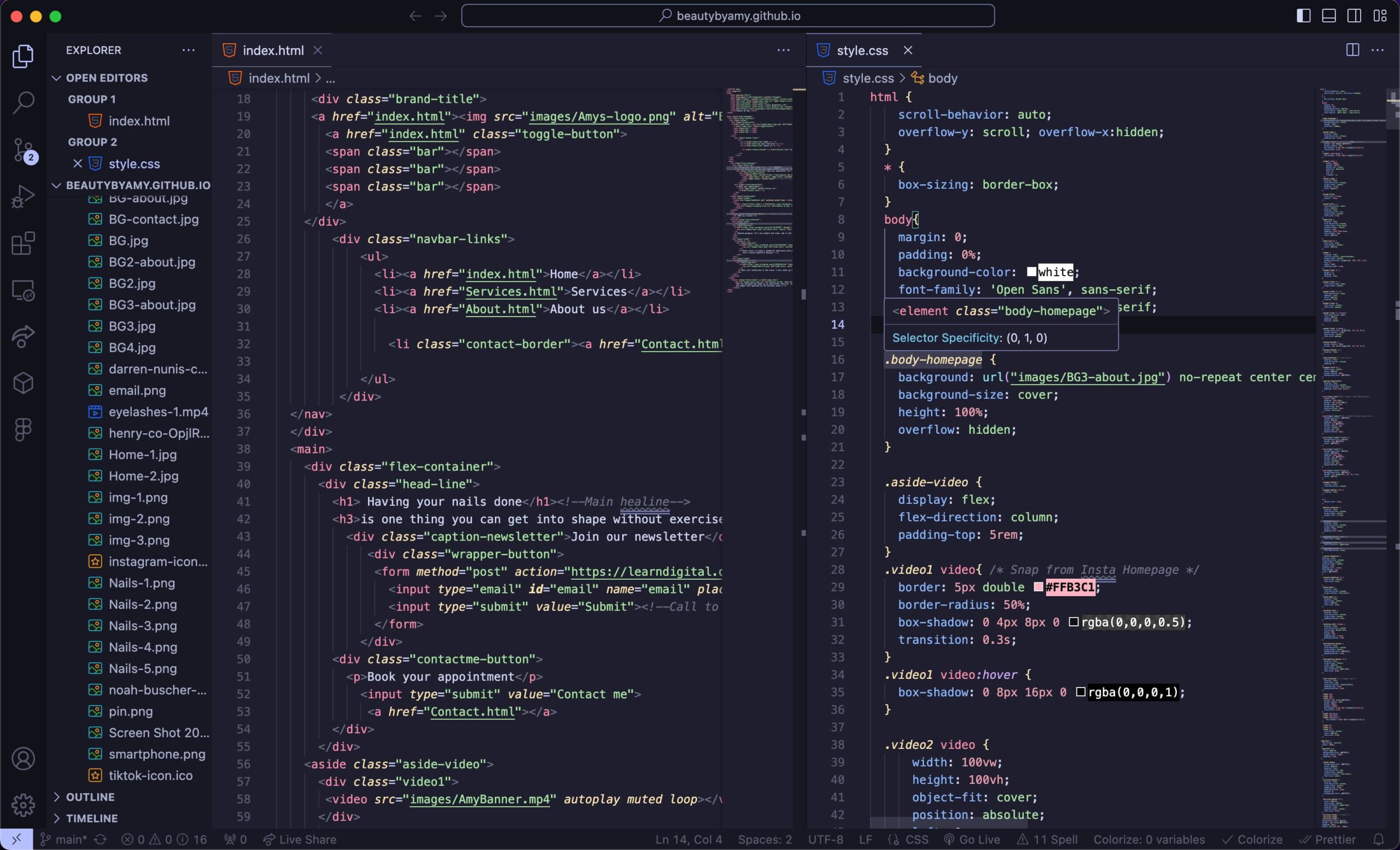This screenshot has height=850, width=1400.
Task: Click the #FFB3C1 color swatch
Action: (x=1038, y=587)
